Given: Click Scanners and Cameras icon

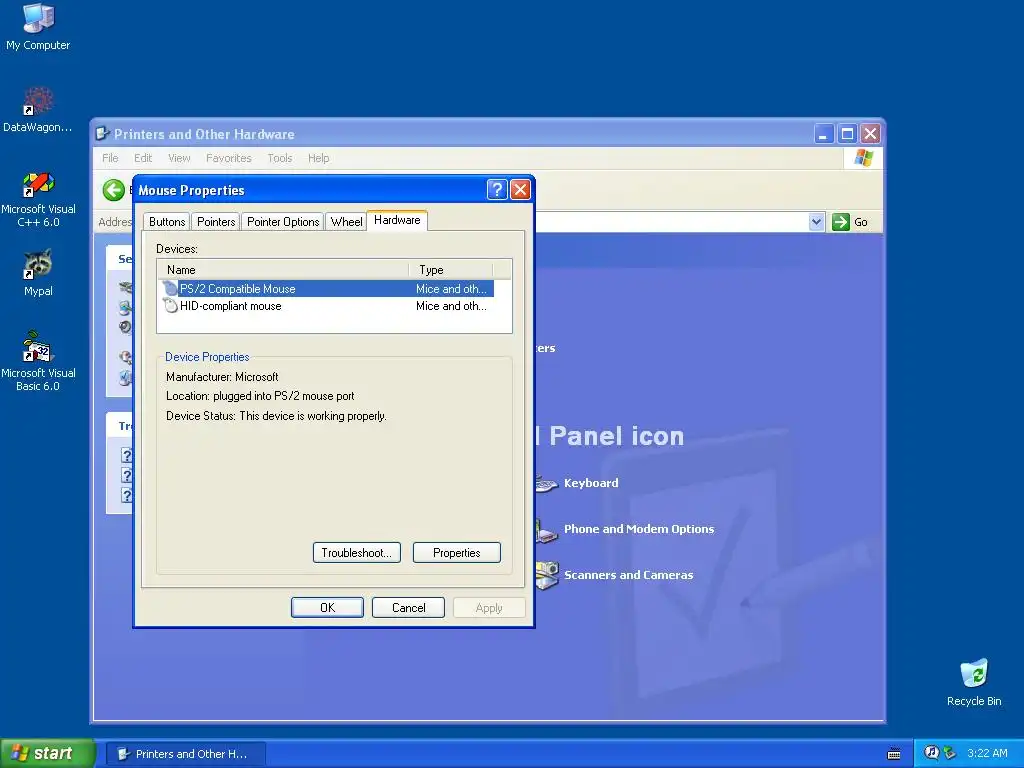Looking at the screenshot, I should 547,575.
